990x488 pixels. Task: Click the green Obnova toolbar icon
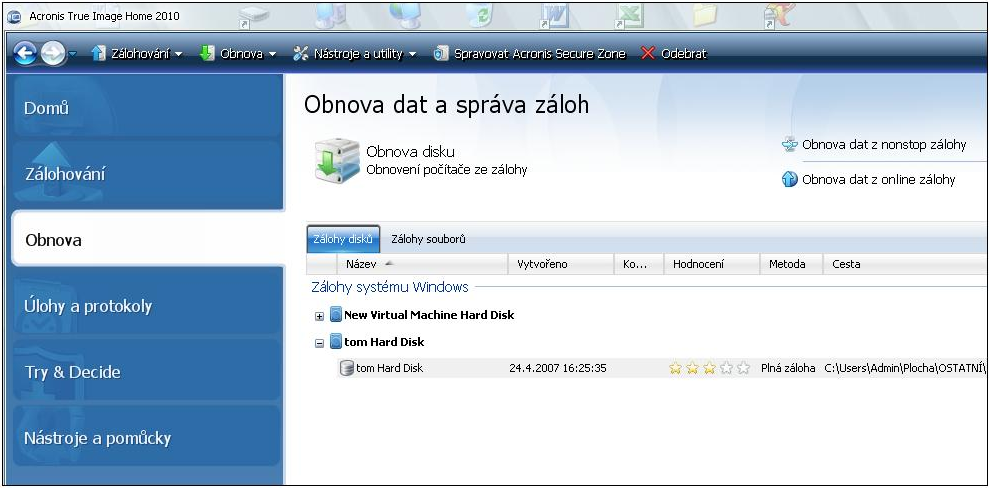coord(206,54)
